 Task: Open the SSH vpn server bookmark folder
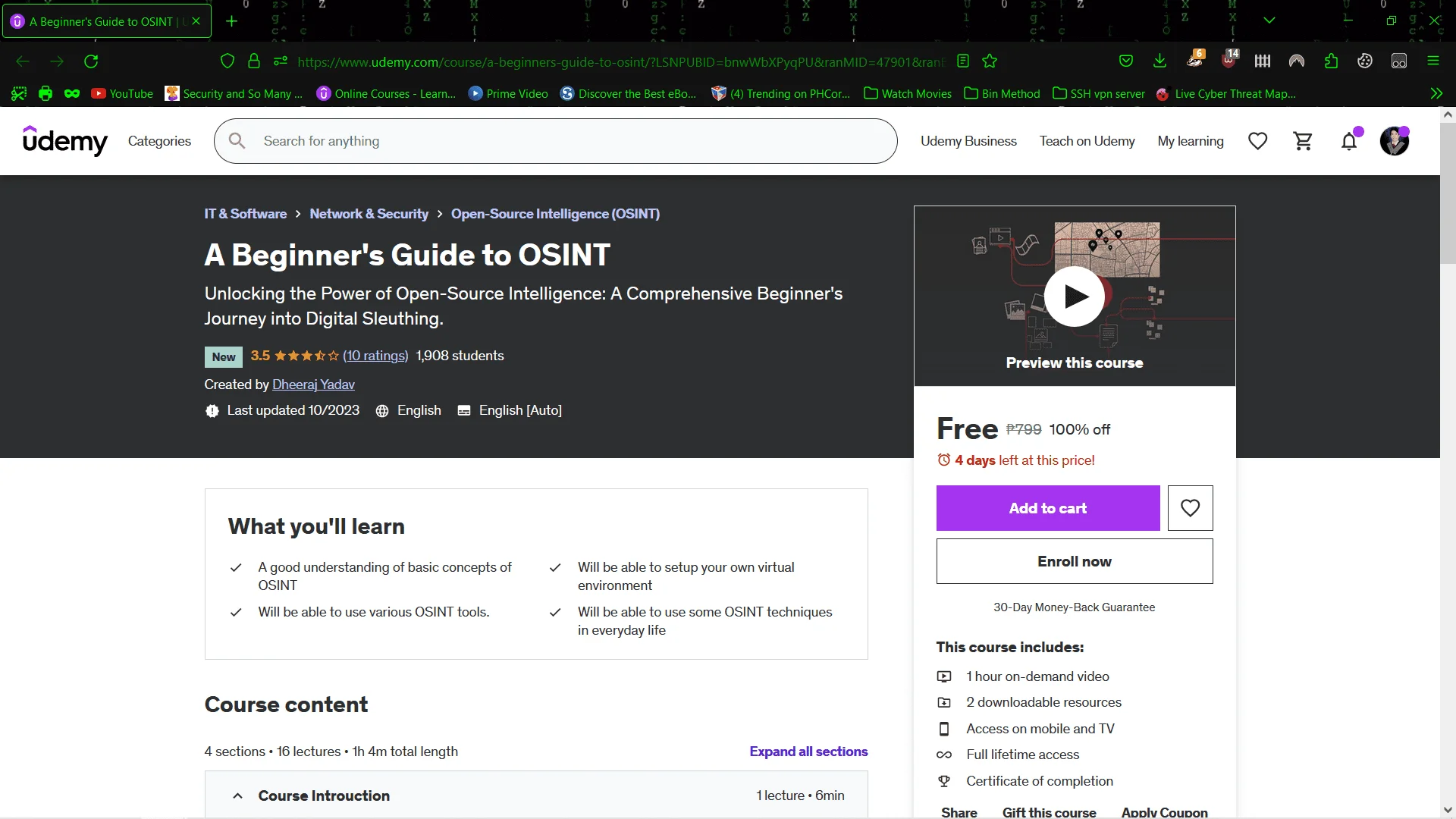[x=1099, y=94]
